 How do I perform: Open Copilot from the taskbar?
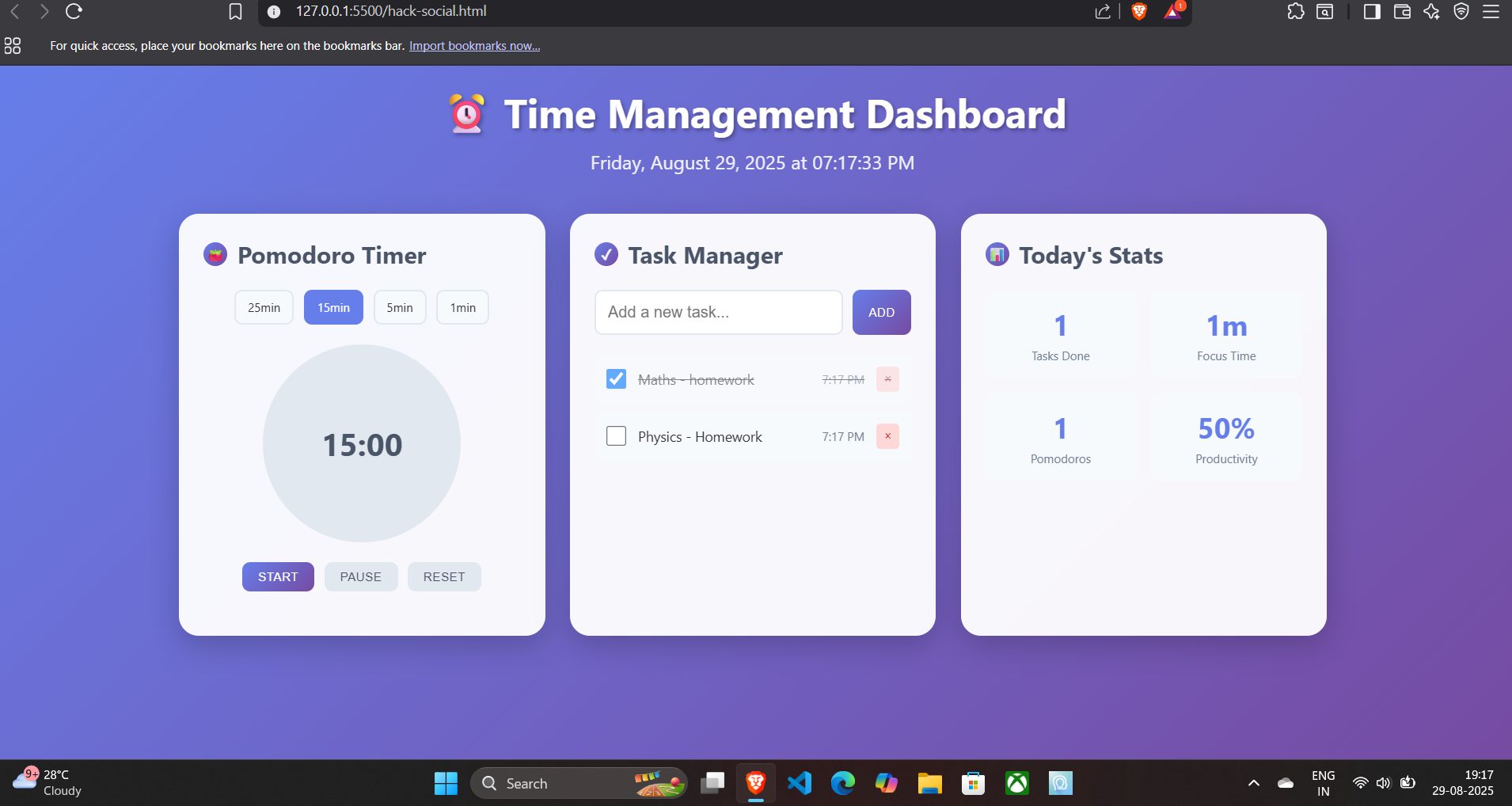(x=887, y=782)
